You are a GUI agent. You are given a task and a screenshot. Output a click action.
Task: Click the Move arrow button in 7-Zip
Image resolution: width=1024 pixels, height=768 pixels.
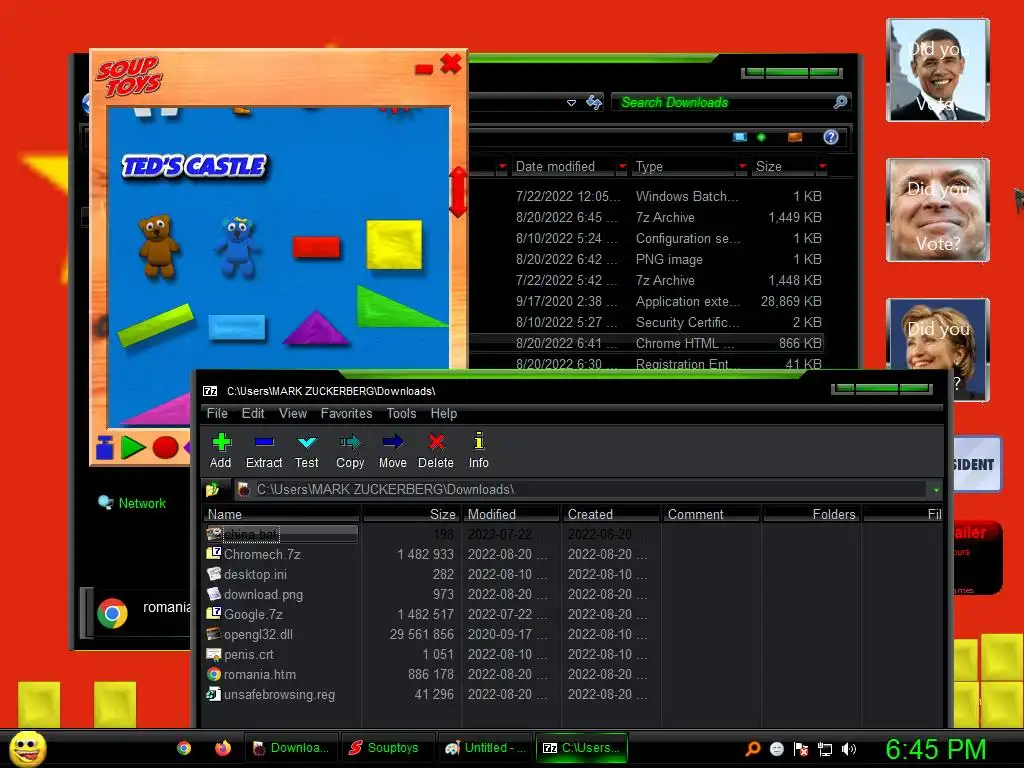point(392,451)
